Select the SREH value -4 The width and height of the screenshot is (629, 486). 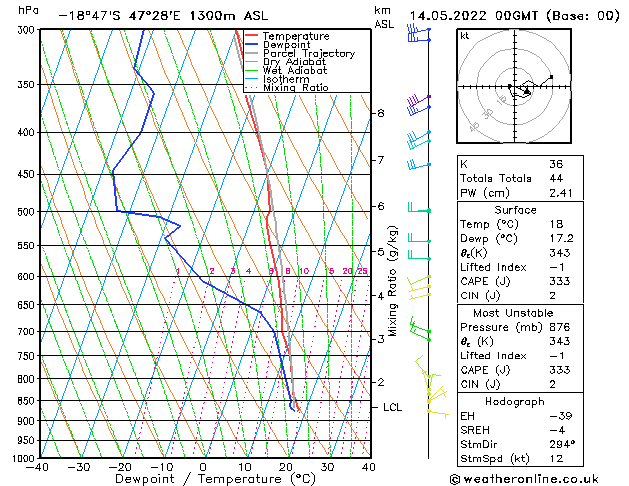pyautogui.click(x=558, y=430)
